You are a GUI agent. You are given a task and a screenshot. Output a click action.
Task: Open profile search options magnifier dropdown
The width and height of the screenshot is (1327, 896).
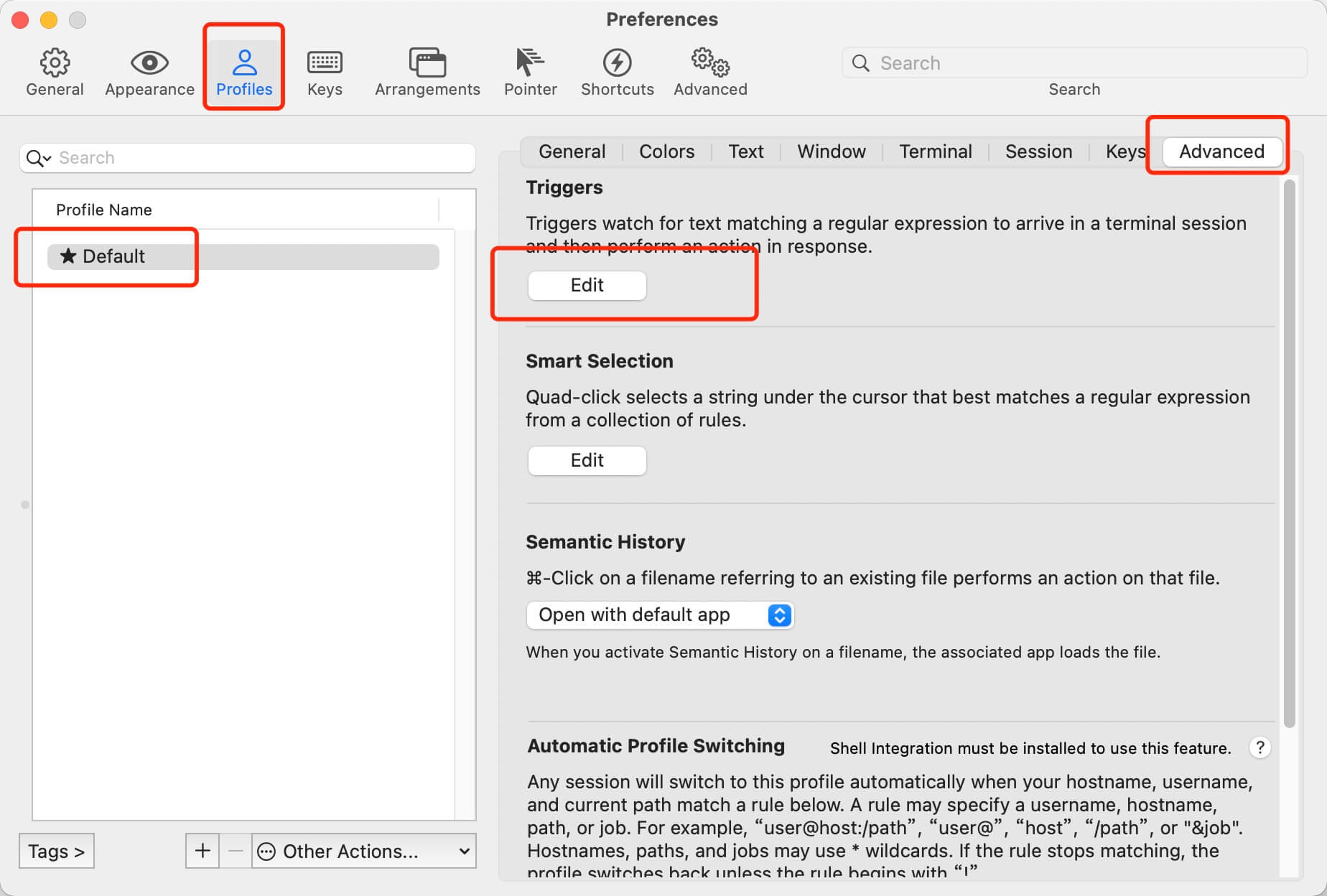point(38,158)
